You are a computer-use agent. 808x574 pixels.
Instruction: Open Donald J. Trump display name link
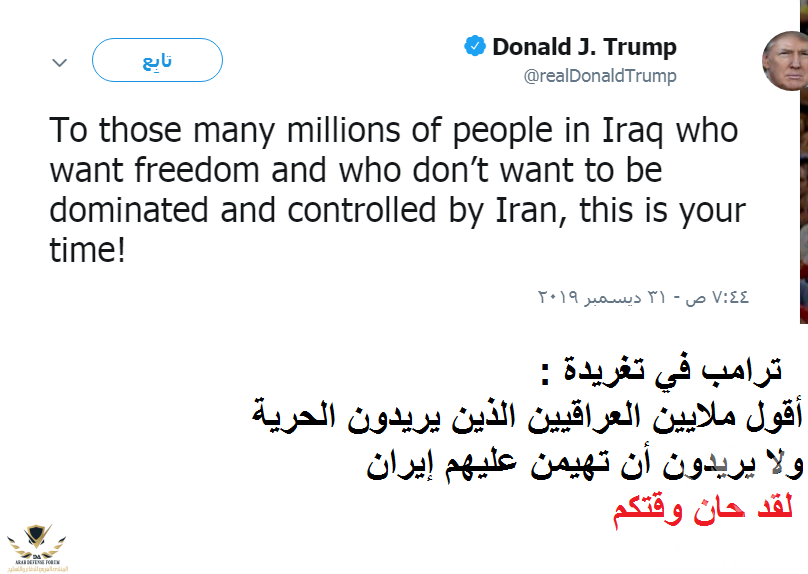pyautogui.click(x=584, y=47)
